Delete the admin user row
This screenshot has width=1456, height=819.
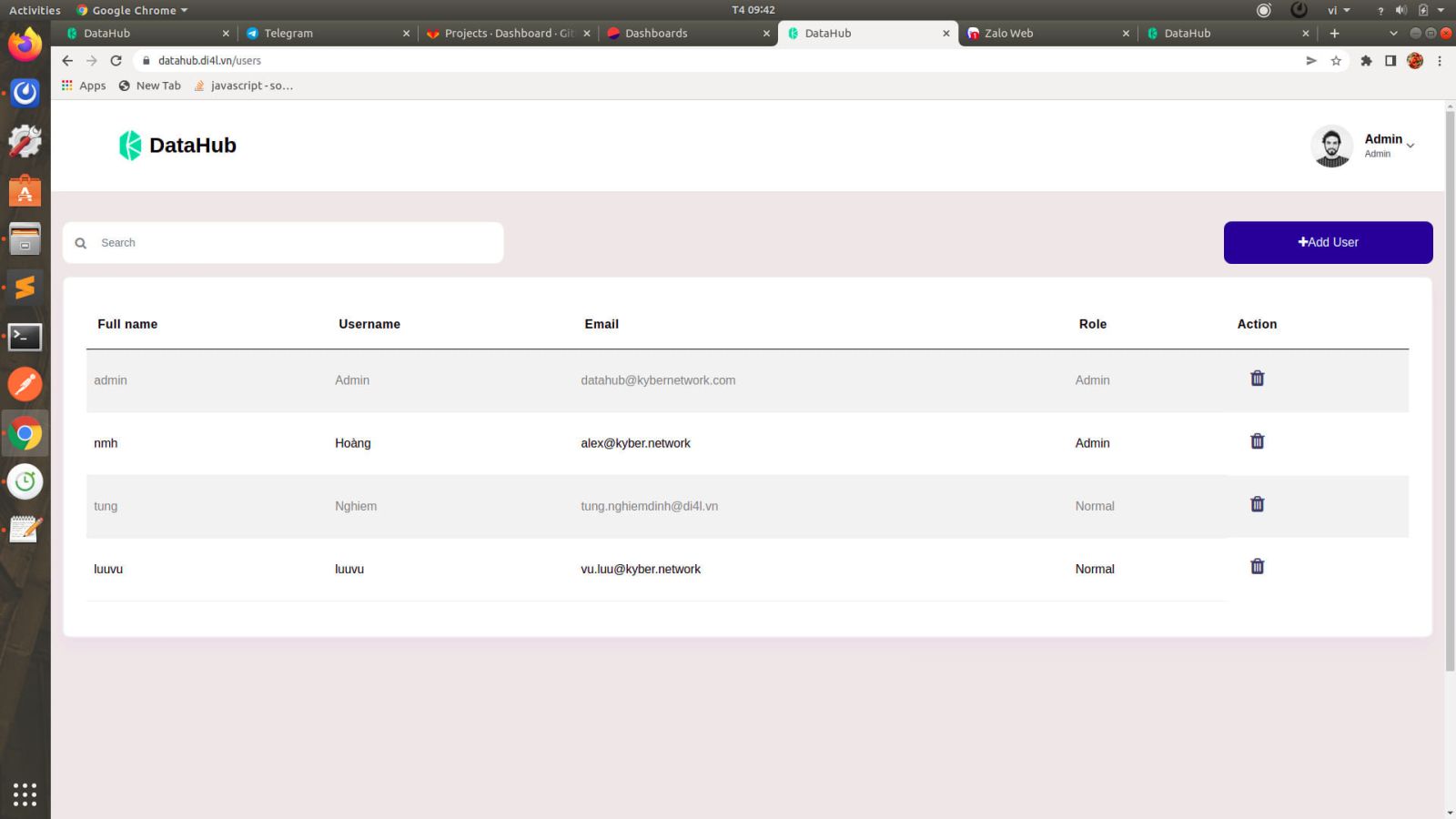[x=1257, y=379]
